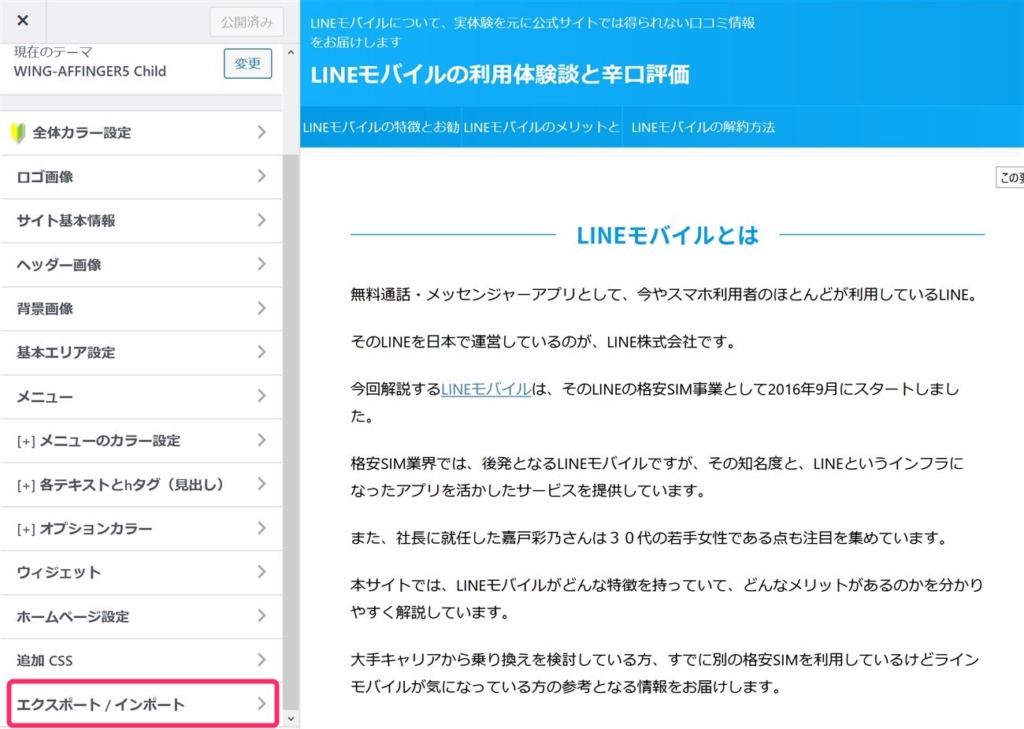The height and width of the screenshot is (729, 1024).
Task: Open the ウィジェット section
Action: click(141, 572)
